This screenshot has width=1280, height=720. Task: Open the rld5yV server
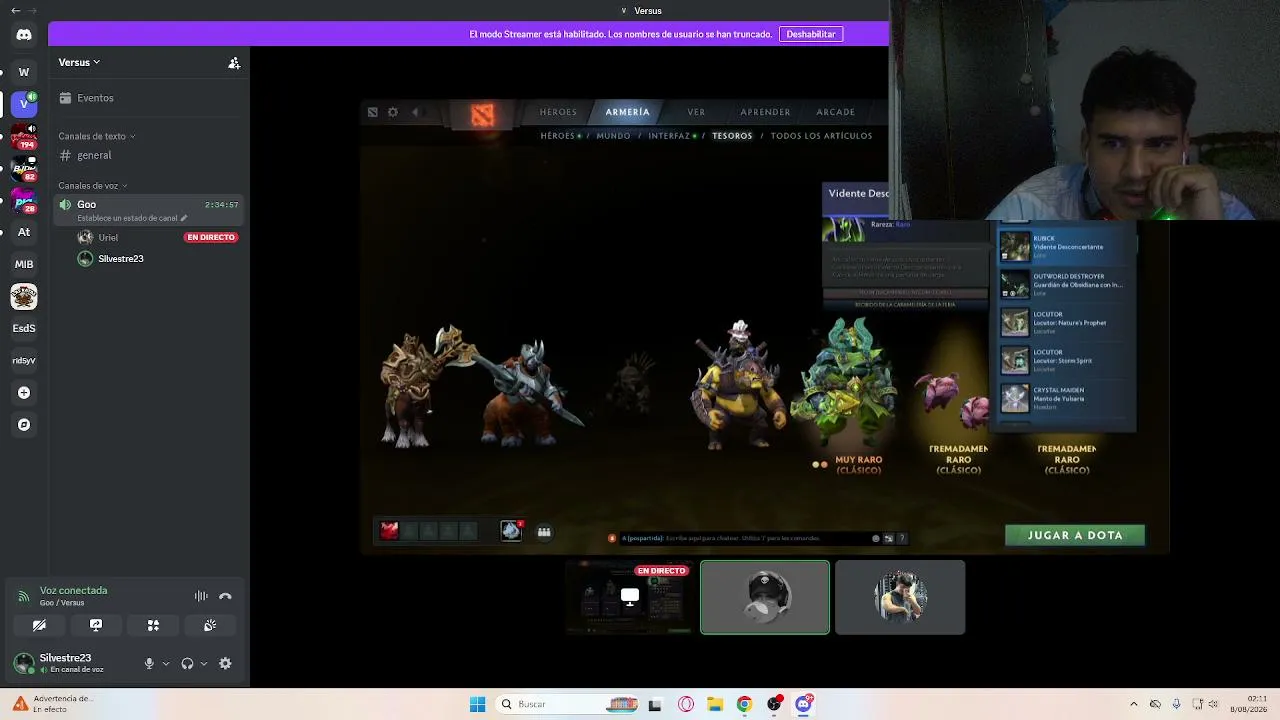tap(24, 360)
